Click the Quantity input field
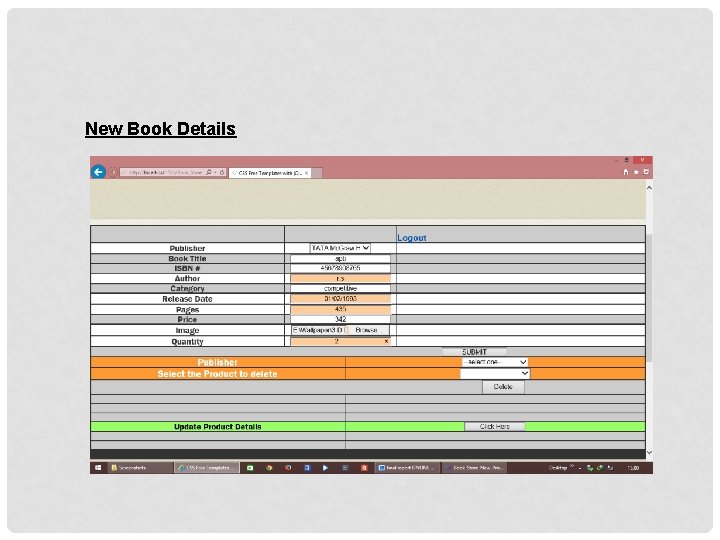 tap(340, 341)
